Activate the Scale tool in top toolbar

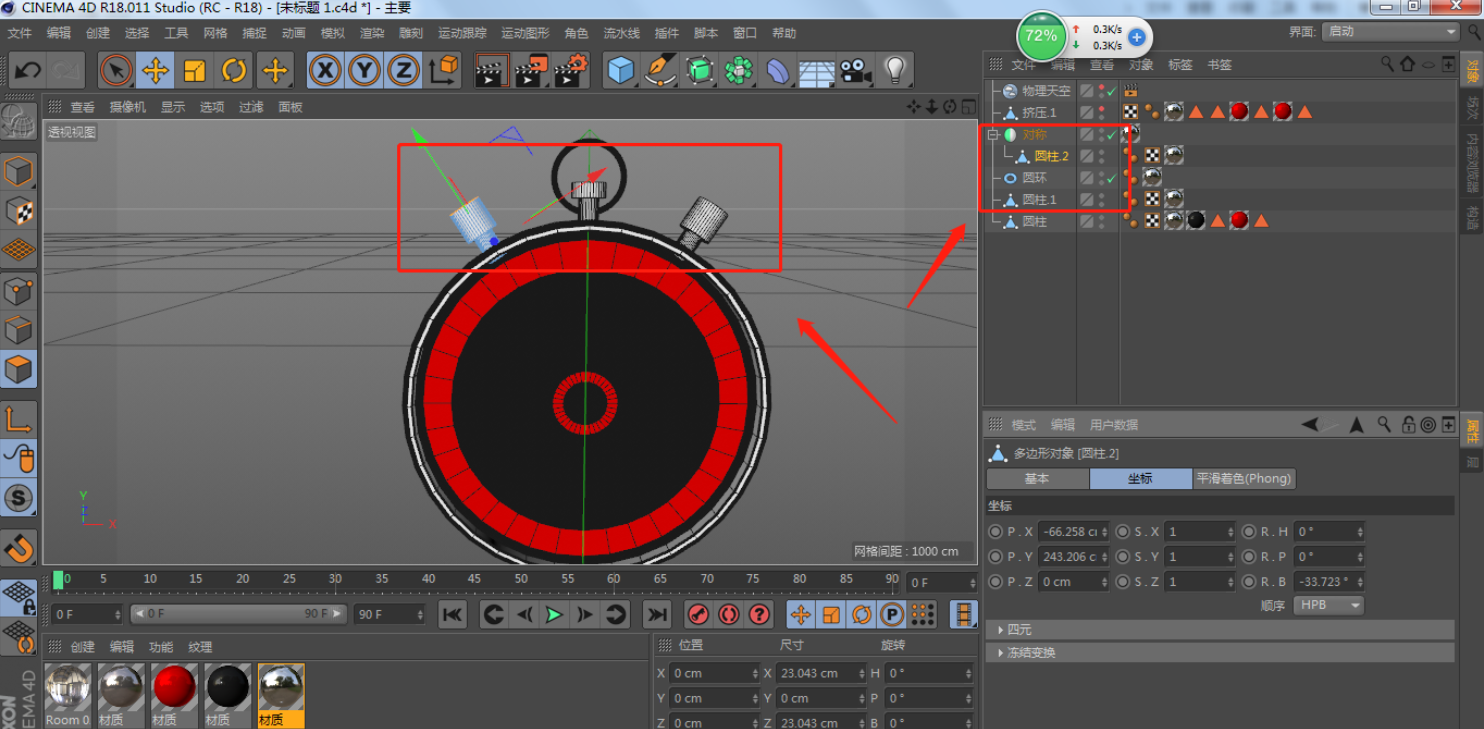tap(194, 71)
